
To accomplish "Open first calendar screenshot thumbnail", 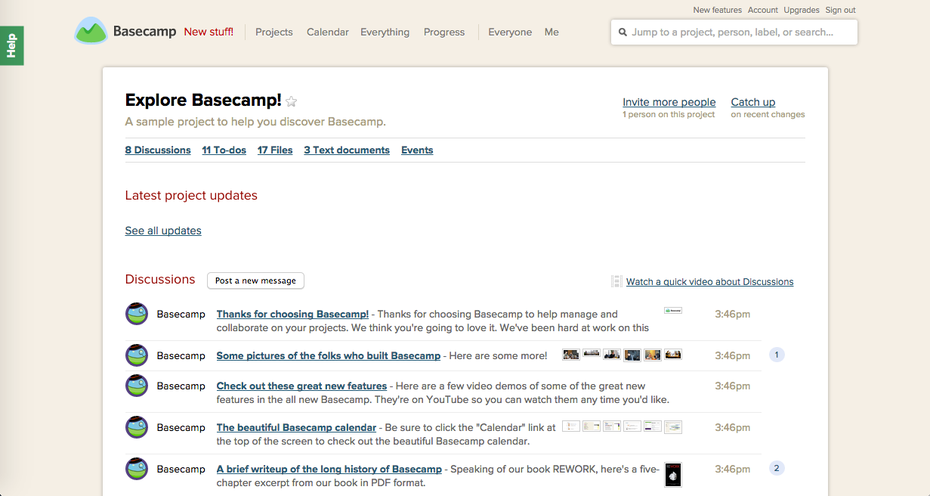I will (571, 426).
